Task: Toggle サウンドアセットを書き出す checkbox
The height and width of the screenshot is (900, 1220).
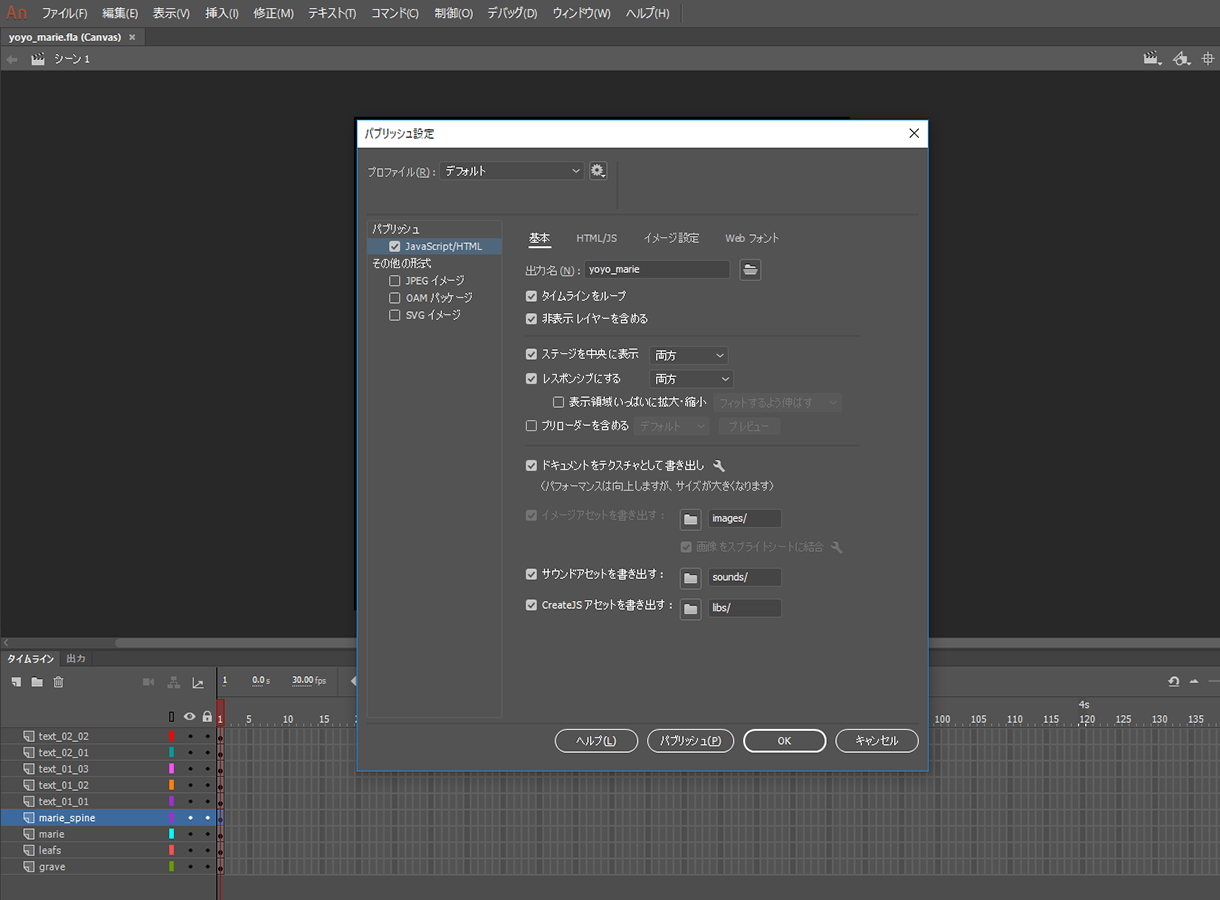Action: 532,575
